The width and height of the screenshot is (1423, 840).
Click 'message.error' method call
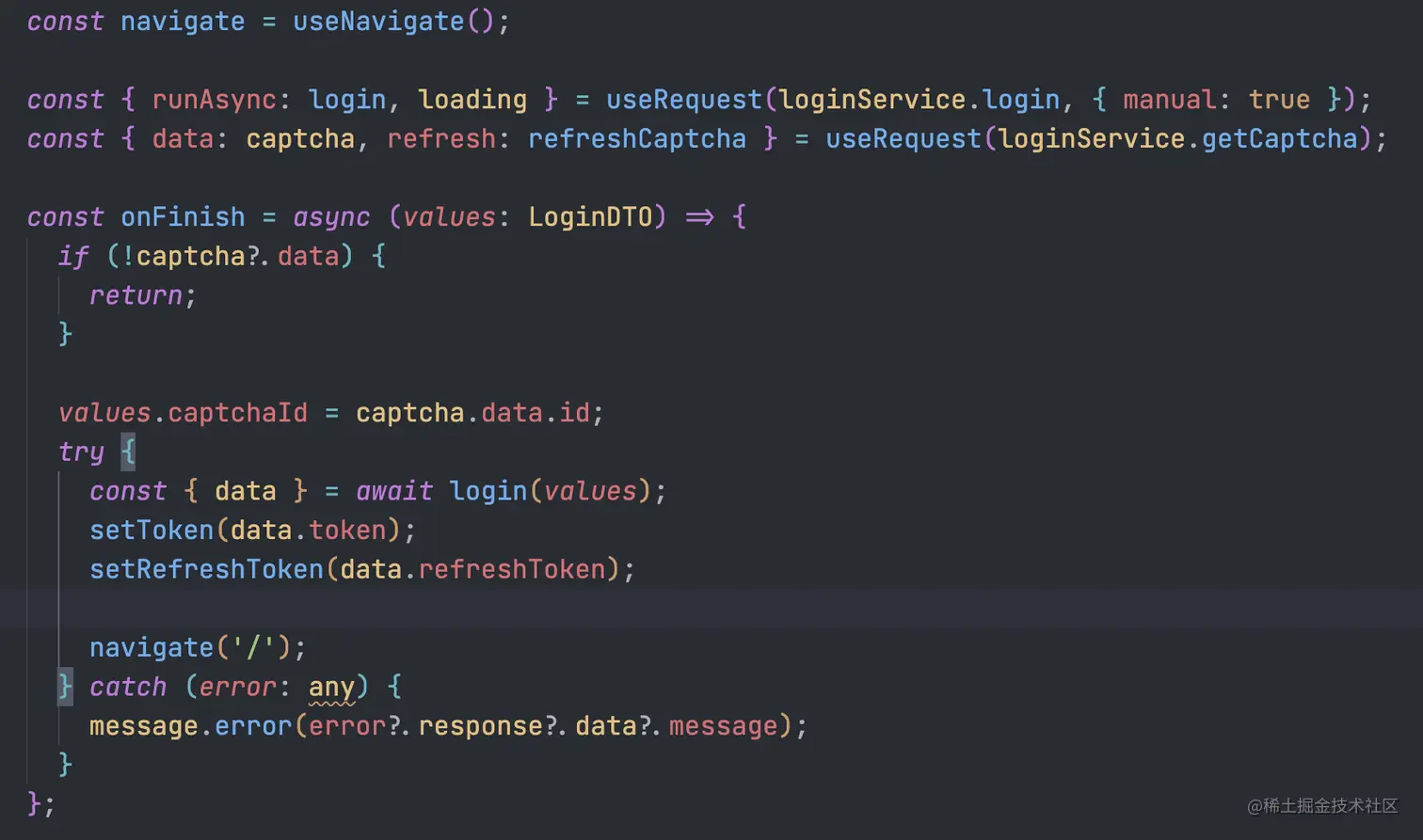tap(190, 726)
